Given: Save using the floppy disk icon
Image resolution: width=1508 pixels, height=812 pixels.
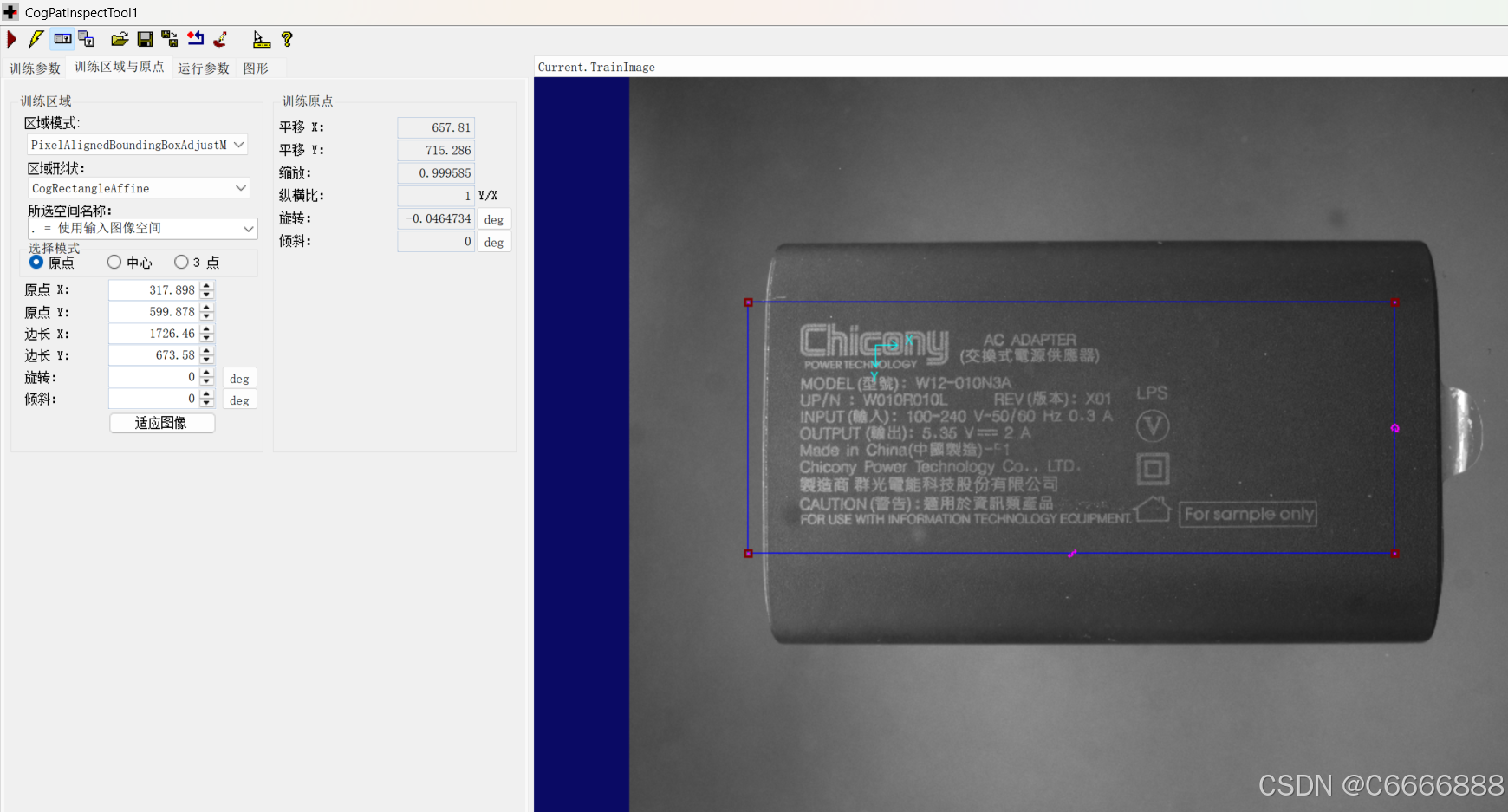Looking at the screenshot, I should click(x=145, y=39).
